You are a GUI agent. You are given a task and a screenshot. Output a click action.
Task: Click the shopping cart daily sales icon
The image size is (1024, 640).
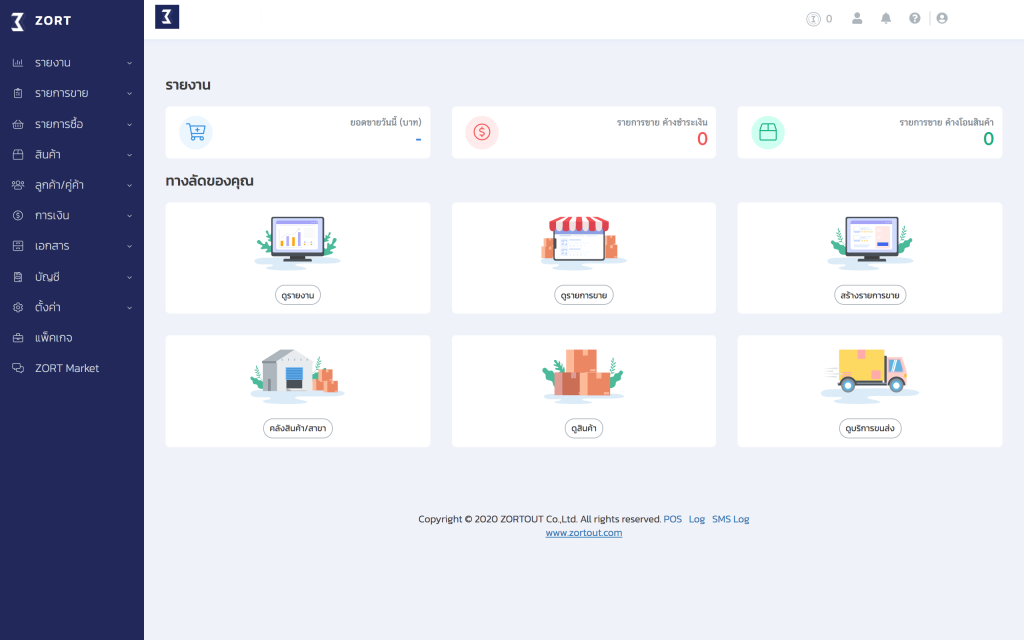pos(196,132)
